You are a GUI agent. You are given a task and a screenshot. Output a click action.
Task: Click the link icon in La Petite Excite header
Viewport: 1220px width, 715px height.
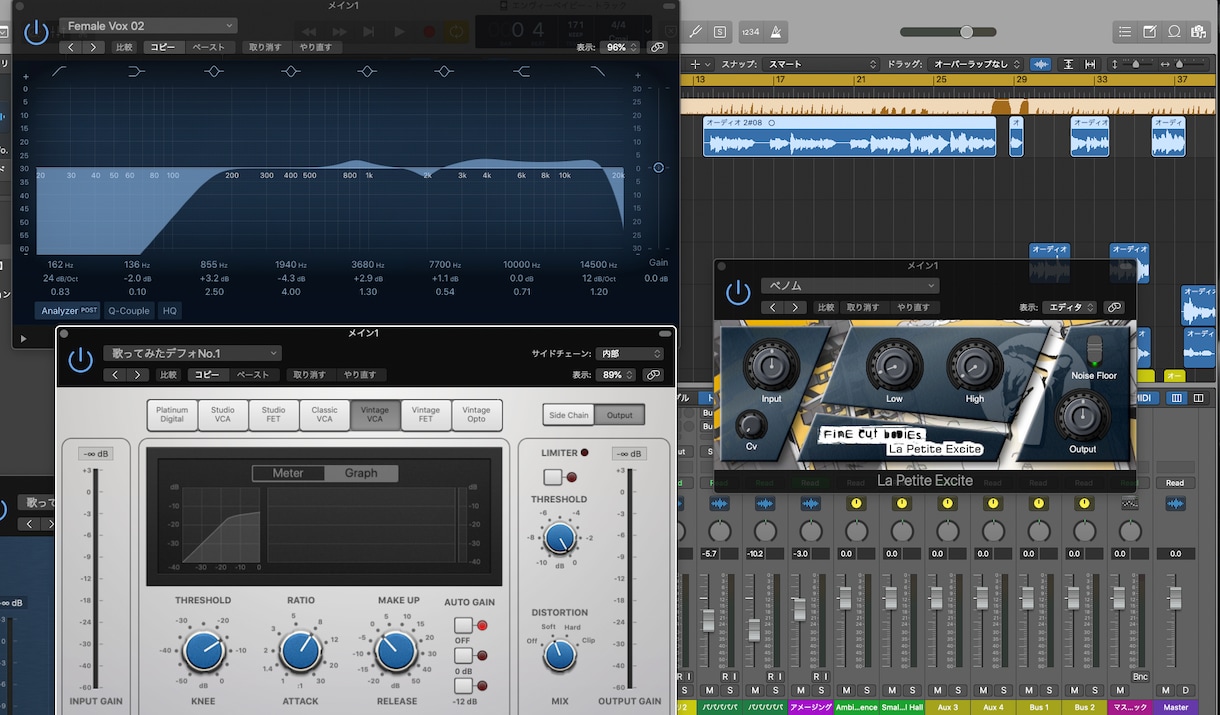[x=1114, y=308]
